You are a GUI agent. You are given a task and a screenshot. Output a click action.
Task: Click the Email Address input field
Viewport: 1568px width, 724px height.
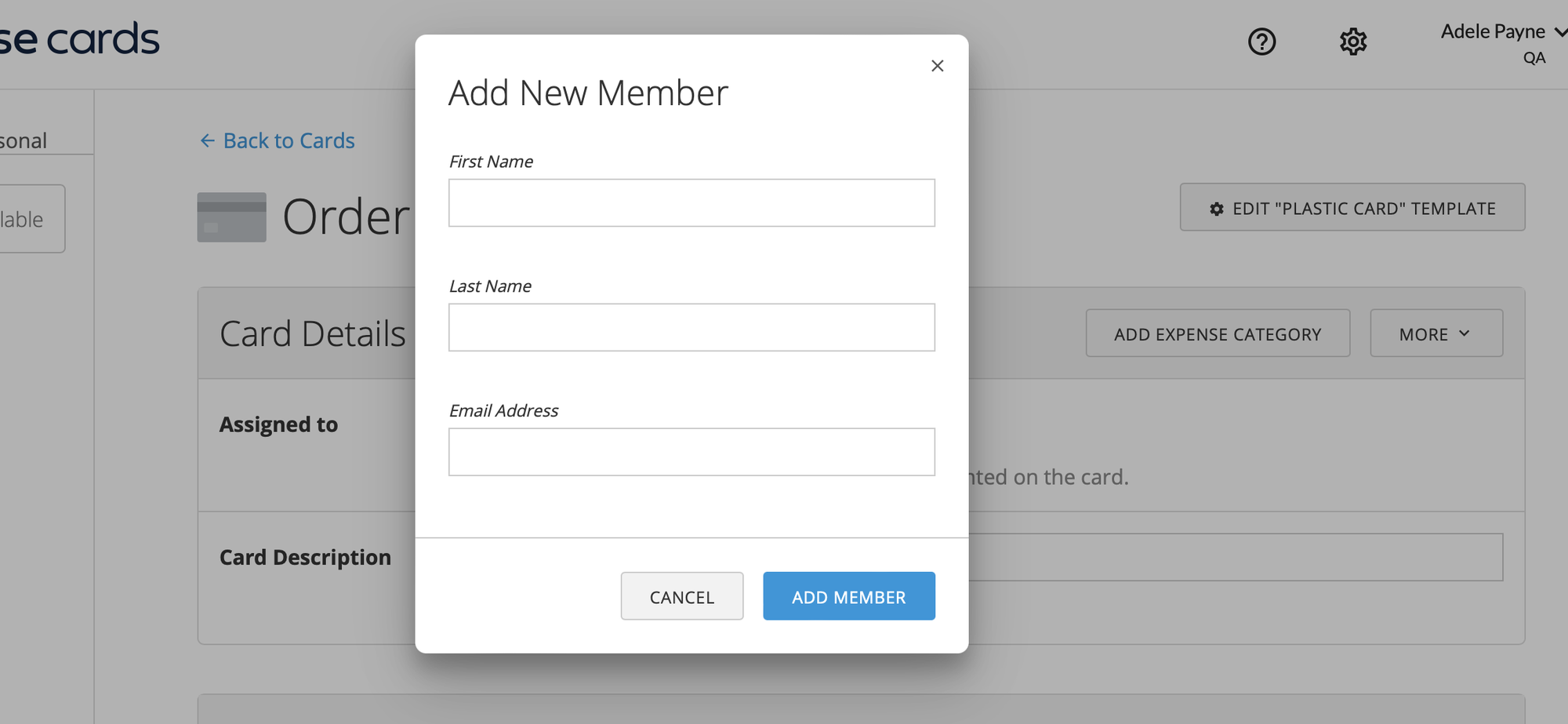click(x=691, y=451)
